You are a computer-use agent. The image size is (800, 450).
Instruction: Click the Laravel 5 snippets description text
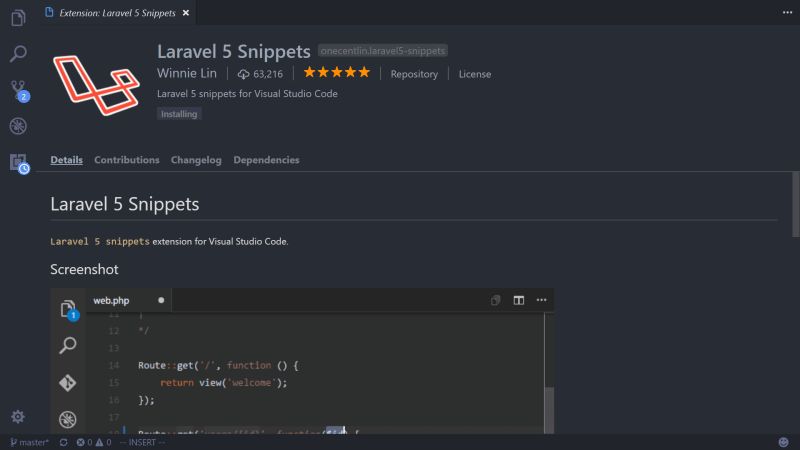point(247,93)
